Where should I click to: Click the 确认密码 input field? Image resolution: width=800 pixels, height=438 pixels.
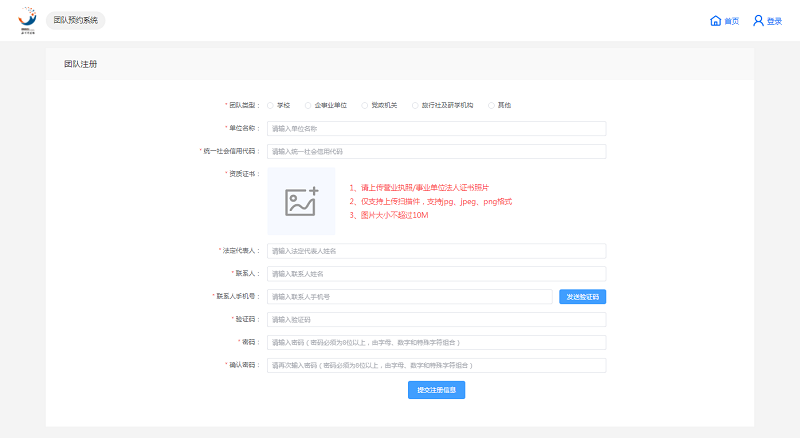click(436, 365)
